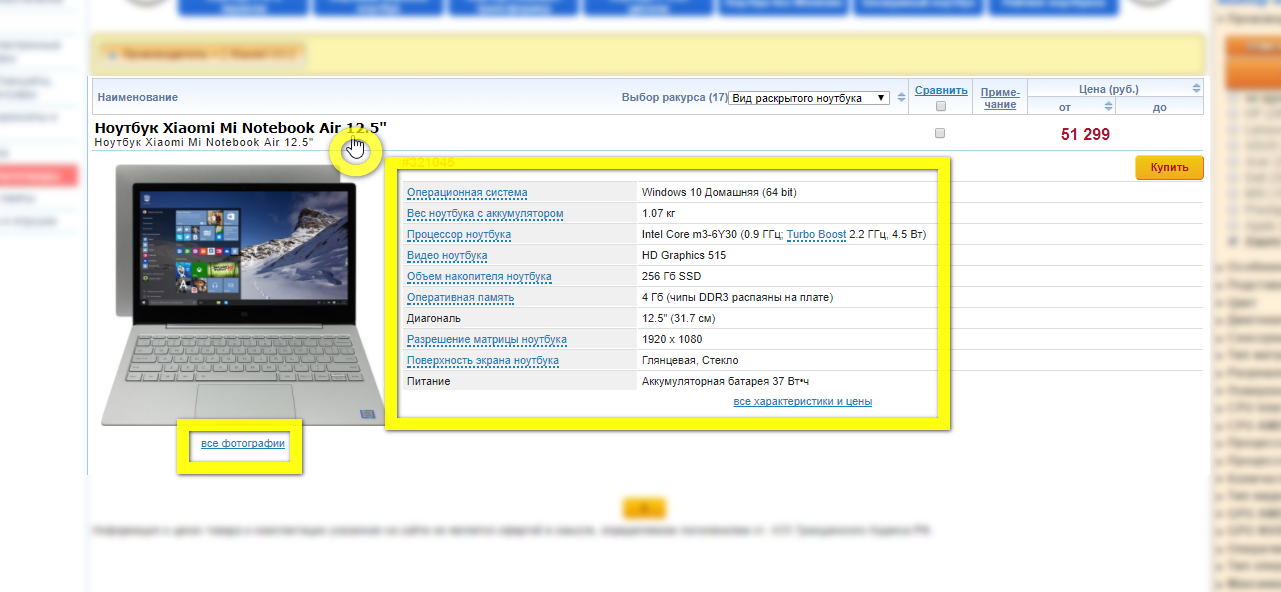Click the 'Вес ноутбука с аккумулятором' spec link

[485, 213]
